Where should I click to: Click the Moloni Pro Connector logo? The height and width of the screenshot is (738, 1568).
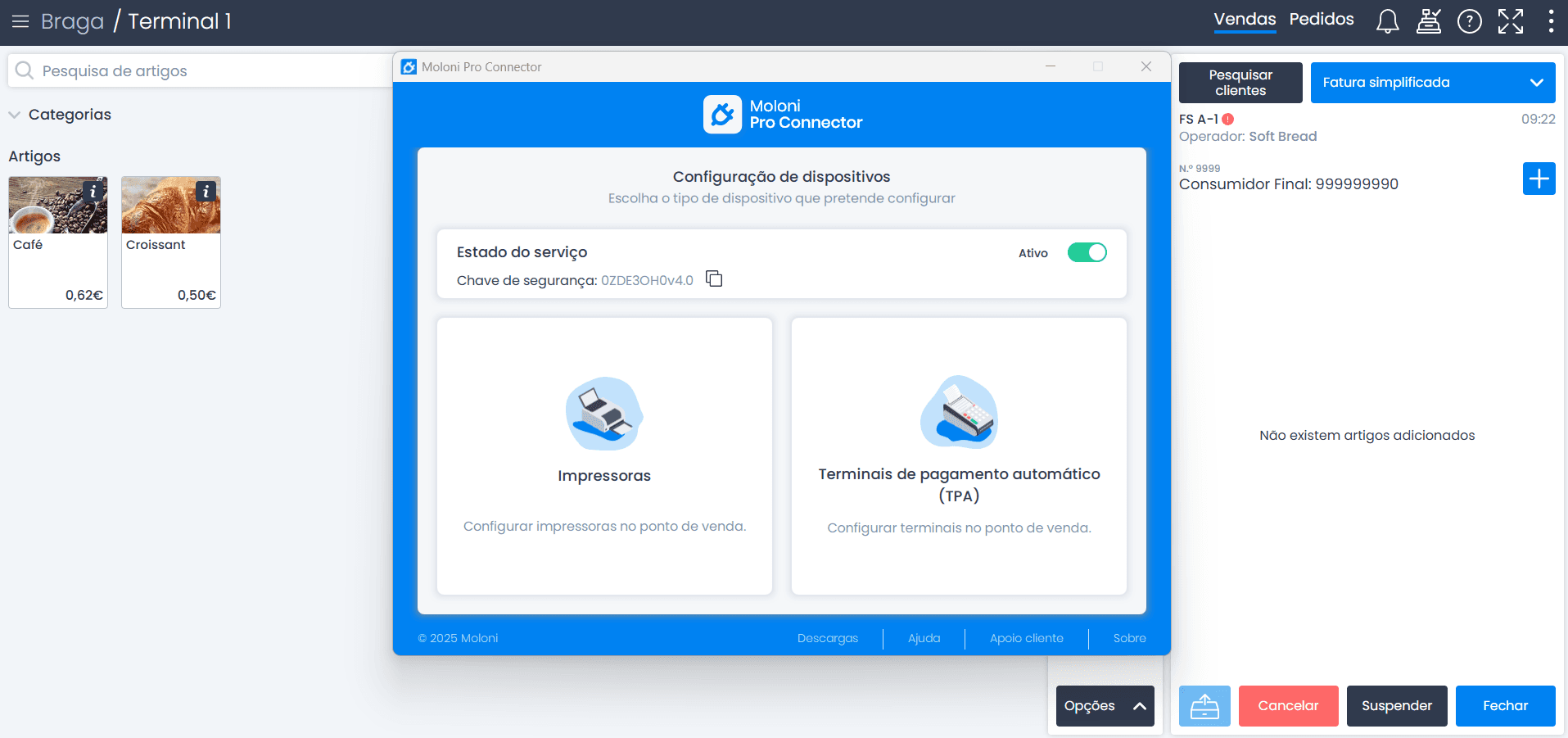tap(783, 115)
